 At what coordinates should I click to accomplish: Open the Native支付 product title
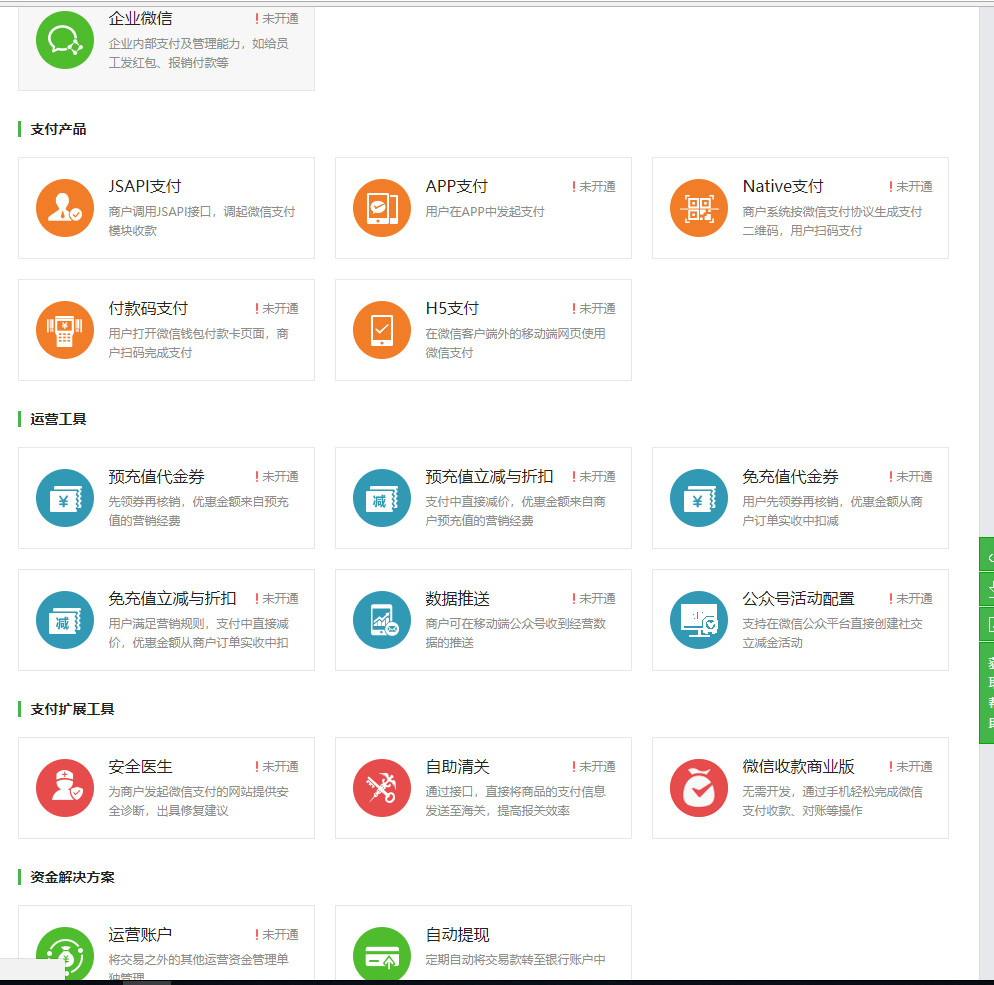[x=783, y=186]
